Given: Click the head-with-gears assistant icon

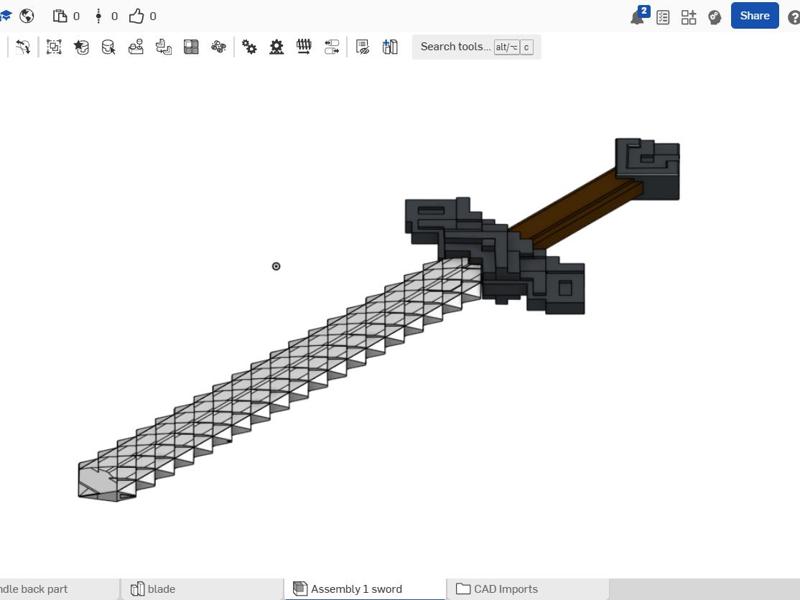Looking at the screenshot, I should 715,17.
